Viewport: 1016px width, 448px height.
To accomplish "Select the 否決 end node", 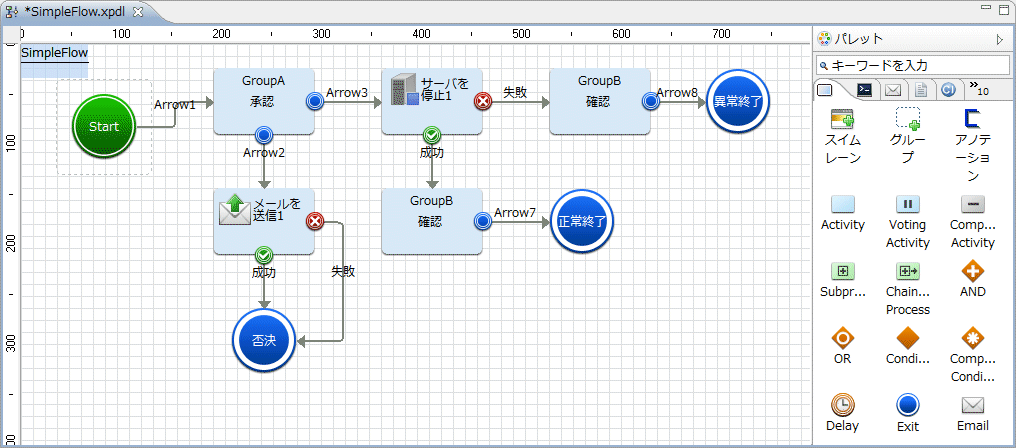I will [264, 340].
